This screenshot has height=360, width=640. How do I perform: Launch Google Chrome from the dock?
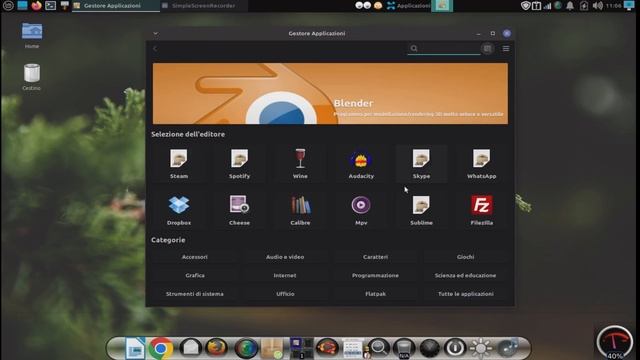point(160,348)
